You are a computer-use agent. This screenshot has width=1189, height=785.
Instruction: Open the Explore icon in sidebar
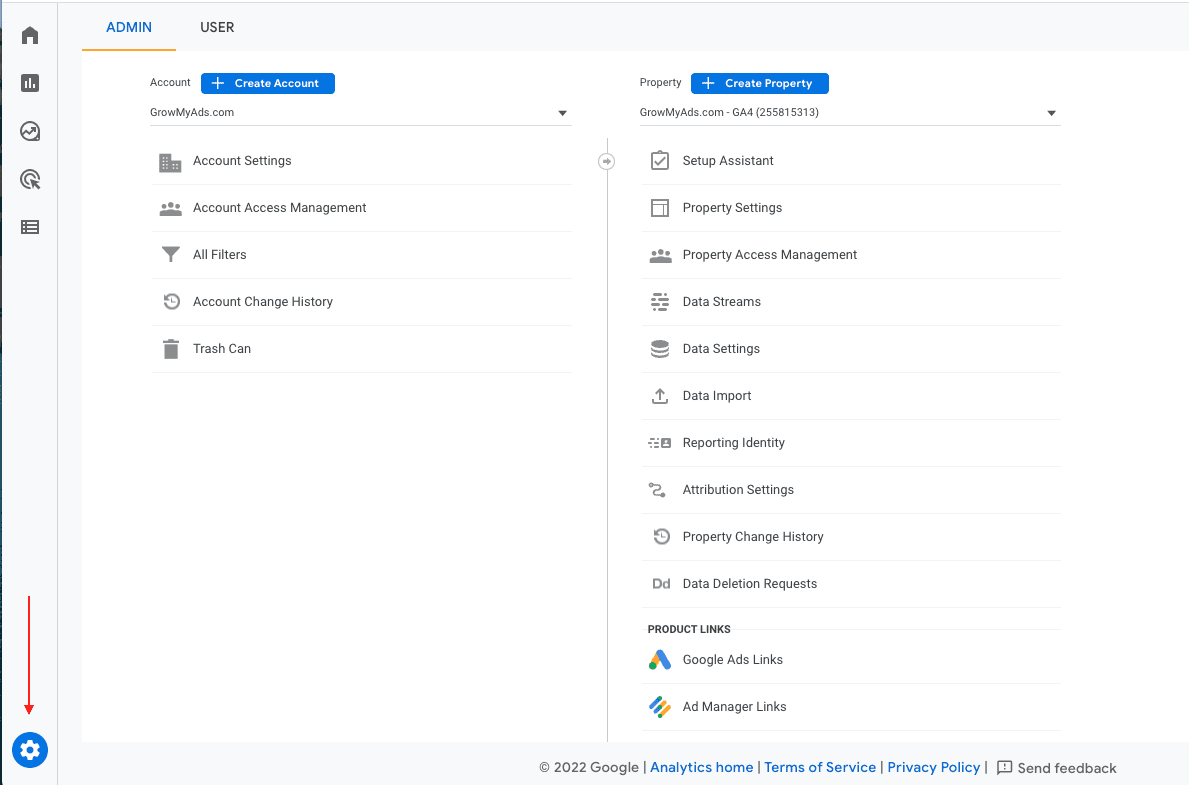[x=30, y=131]
